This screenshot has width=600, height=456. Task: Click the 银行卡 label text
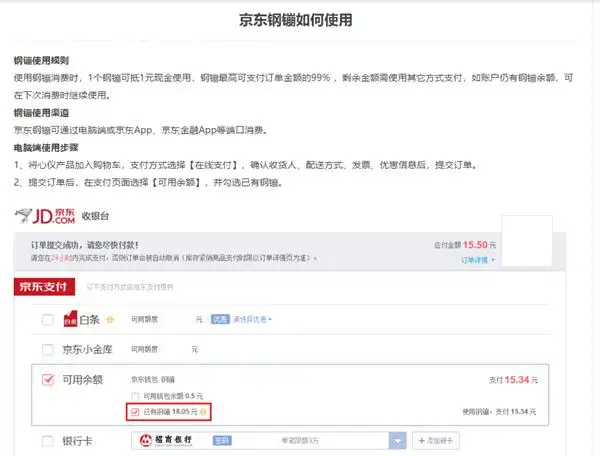[x=77, y=441]
